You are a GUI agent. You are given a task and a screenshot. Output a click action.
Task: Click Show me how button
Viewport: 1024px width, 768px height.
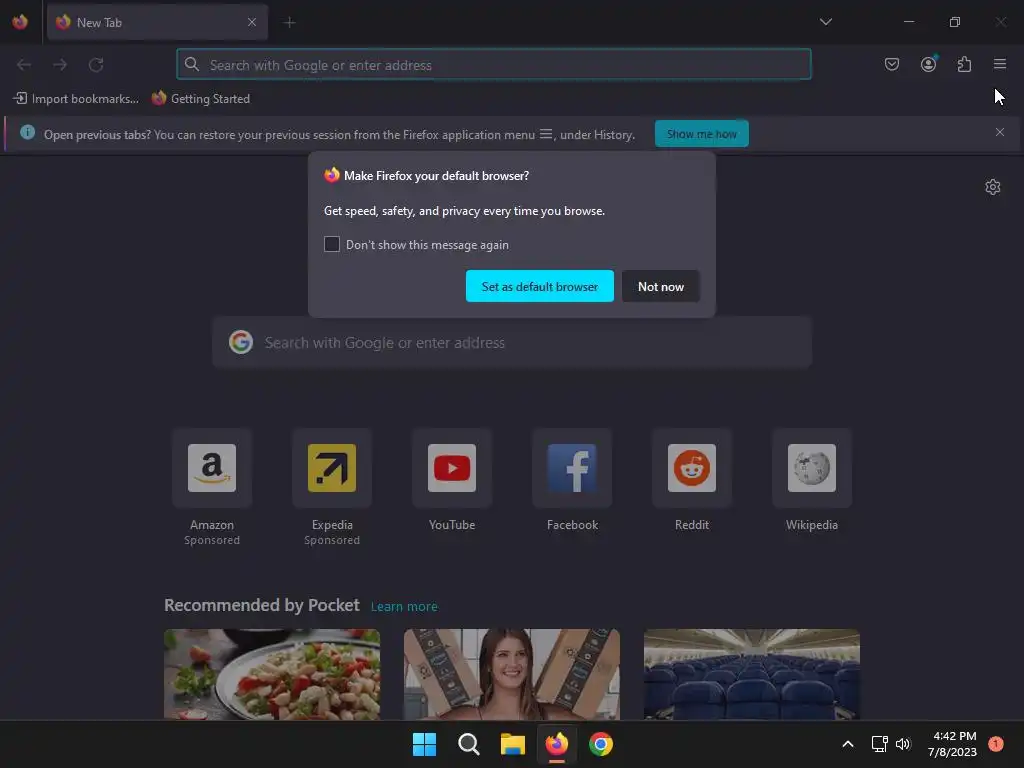point(701,134)
